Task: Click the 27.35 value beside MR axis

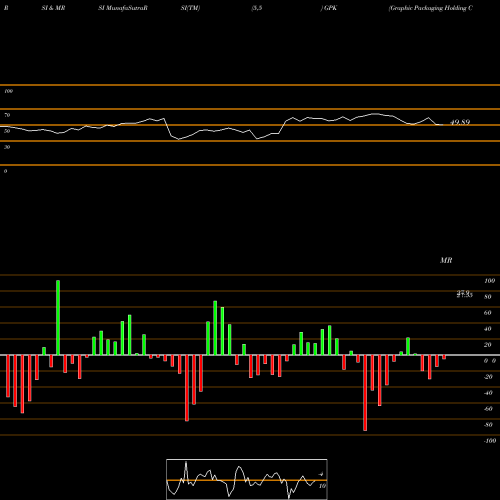Action: point(465,294)
